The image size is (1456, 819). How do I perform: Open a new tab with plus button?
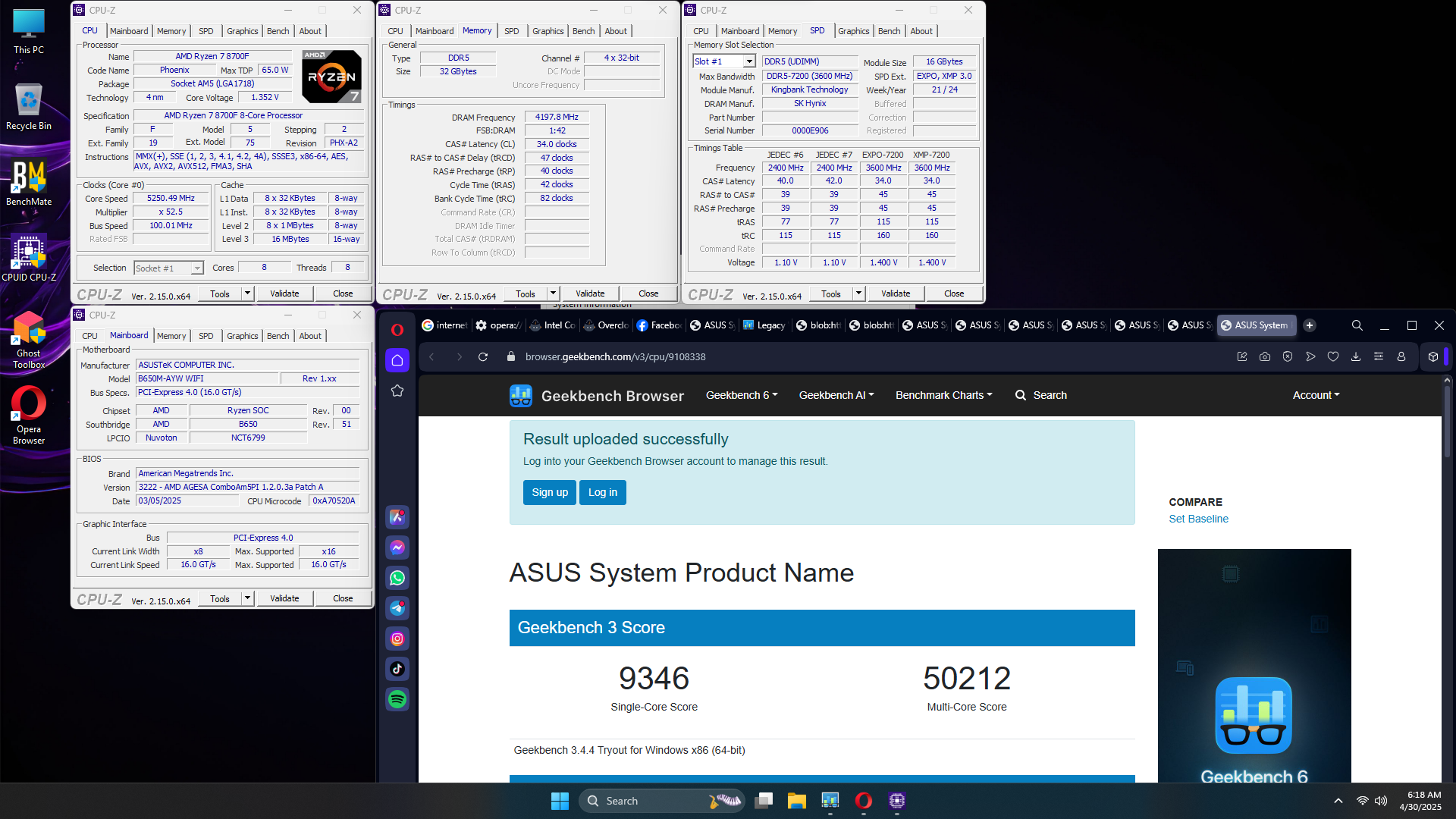coord(1310,325)
